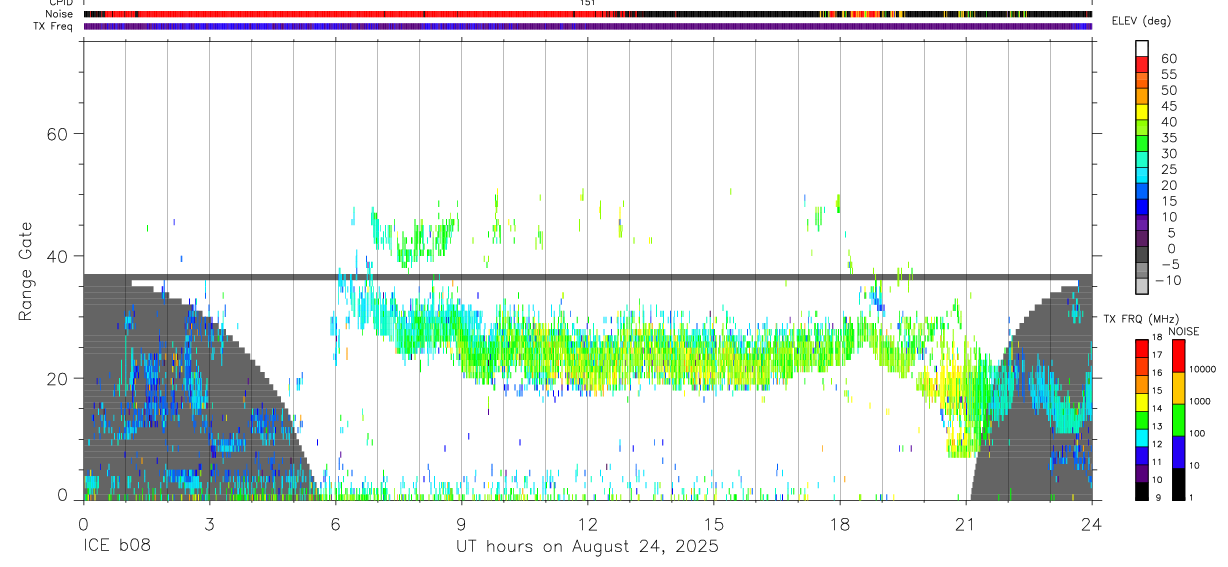Click the '35' label on the ELEV color bar

point(1168,138)
